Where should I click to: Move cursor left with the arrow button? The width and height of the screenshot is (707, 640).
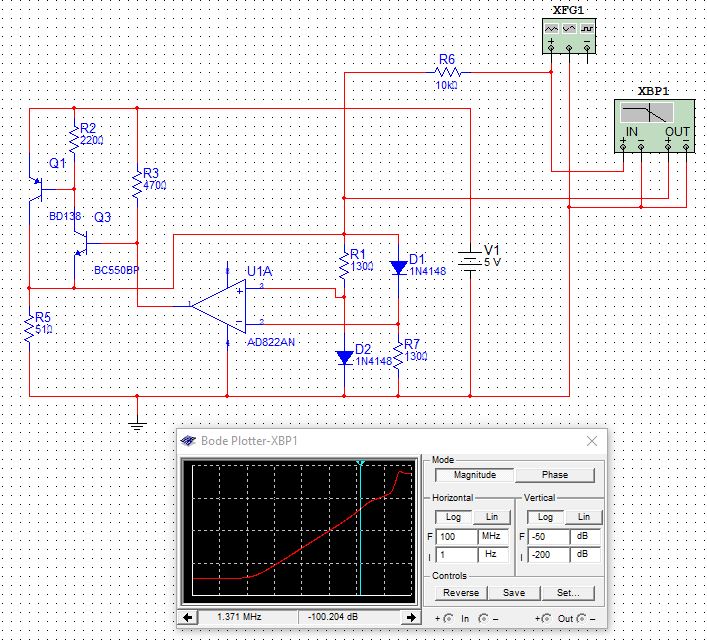point(188,617)
